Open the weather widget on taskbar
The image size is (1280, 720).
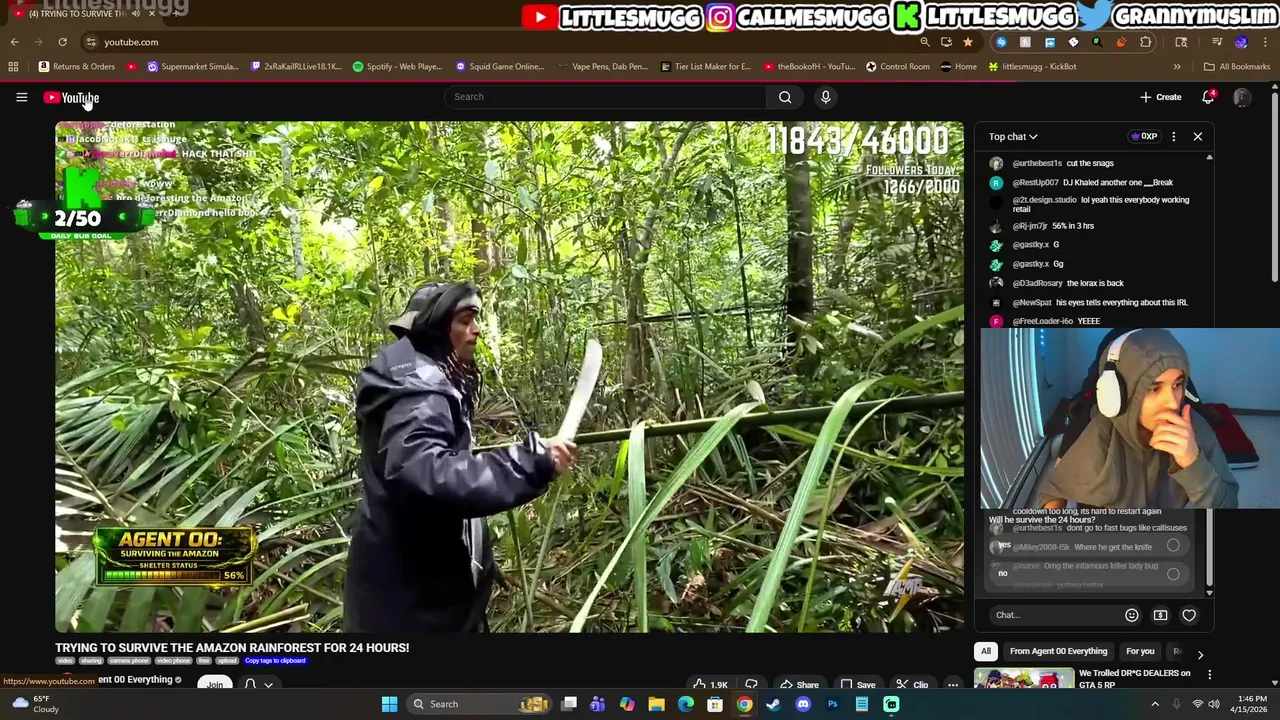coord(35,704)
